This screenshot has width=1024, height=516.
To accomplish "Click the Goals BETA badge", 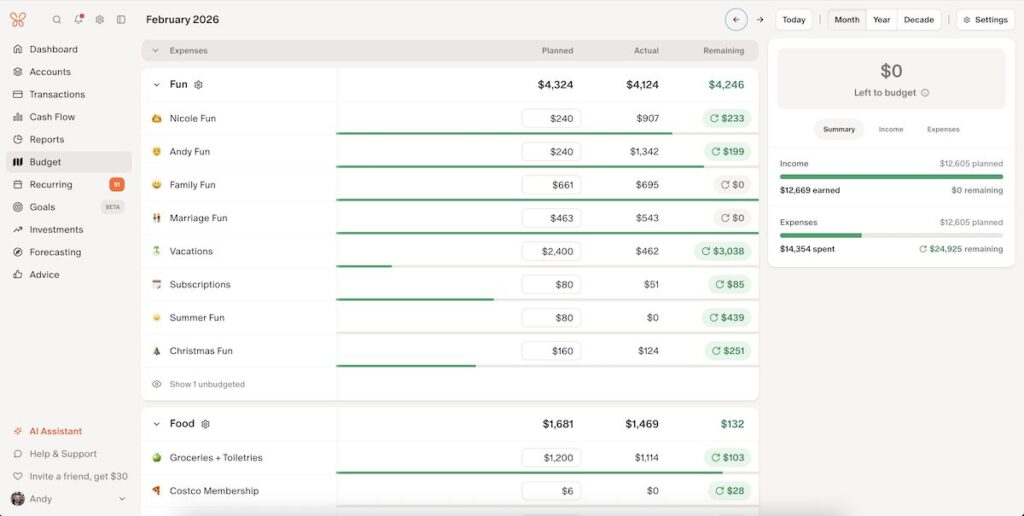I will (x=113, y=207).
